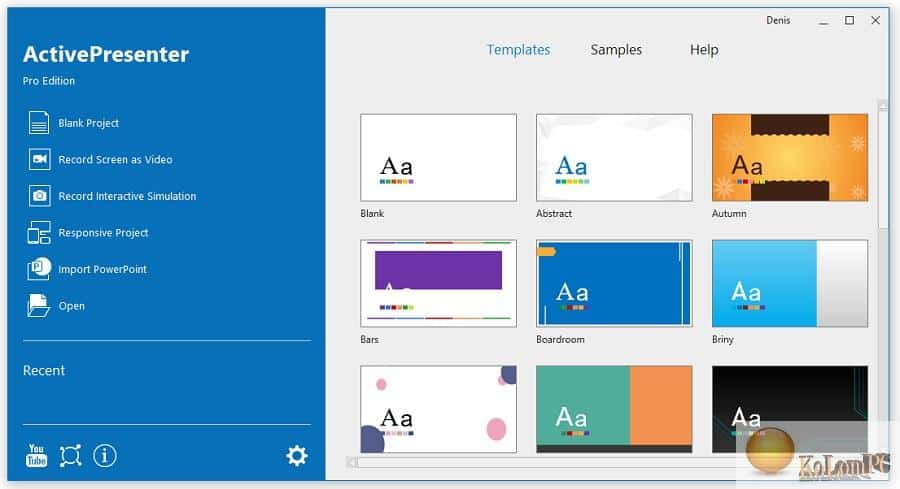Select the Autumn template thumbnail
This screenshot has height=489, width=900.
[790, 157]
